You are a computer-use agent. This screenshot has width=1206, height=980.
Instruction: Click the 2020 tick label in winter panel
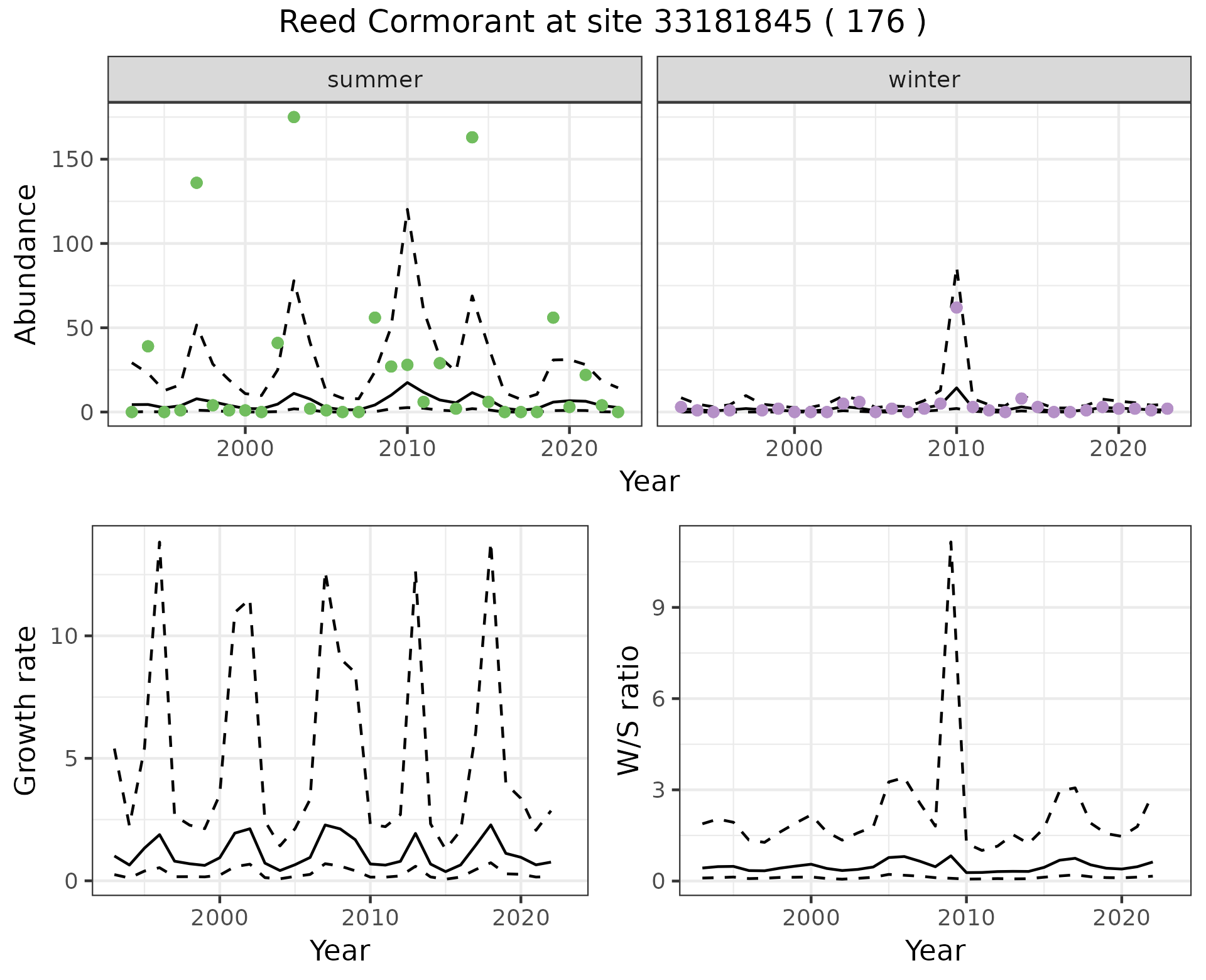[1117, 449]
